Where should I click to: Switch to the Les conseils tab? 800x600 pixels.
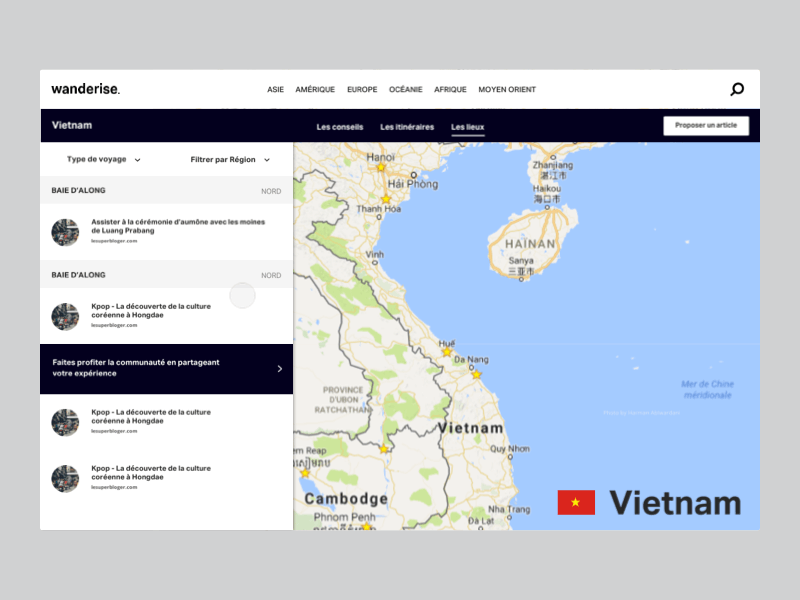click(340, 127)
